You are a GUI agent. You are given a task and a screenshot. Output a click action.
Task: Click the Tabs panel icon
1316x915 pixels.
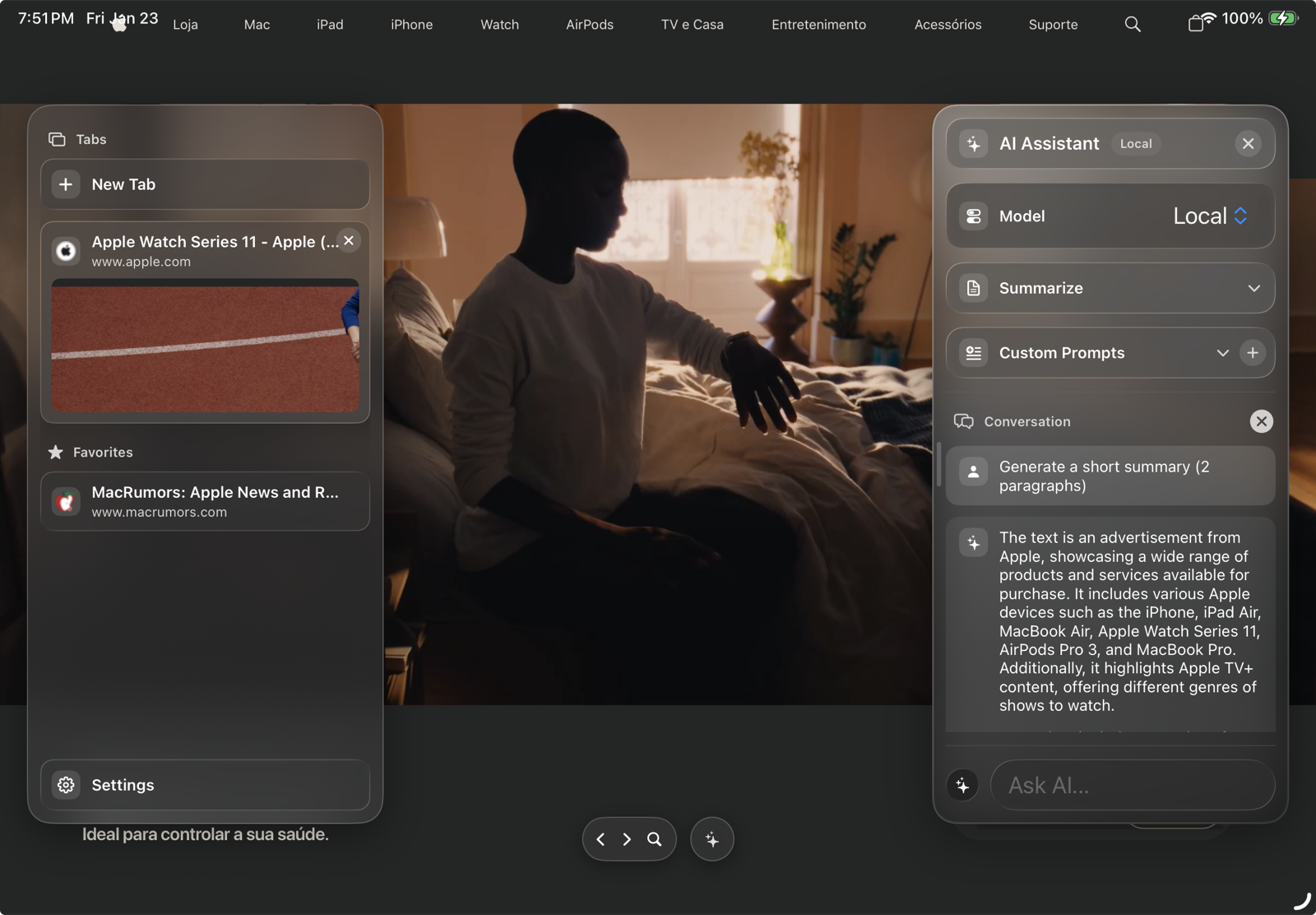(x=57, y=139)
